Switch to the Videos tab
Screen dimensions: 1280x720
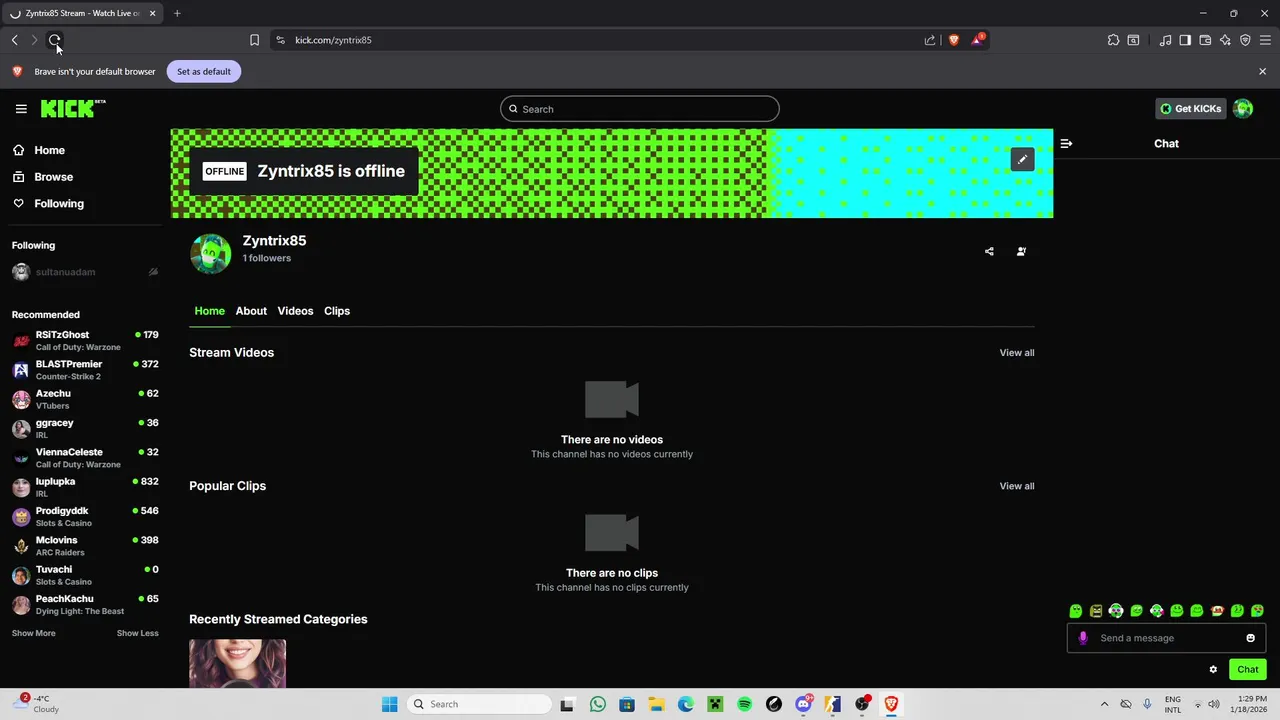pyautogui.click(x=295, y=311)
